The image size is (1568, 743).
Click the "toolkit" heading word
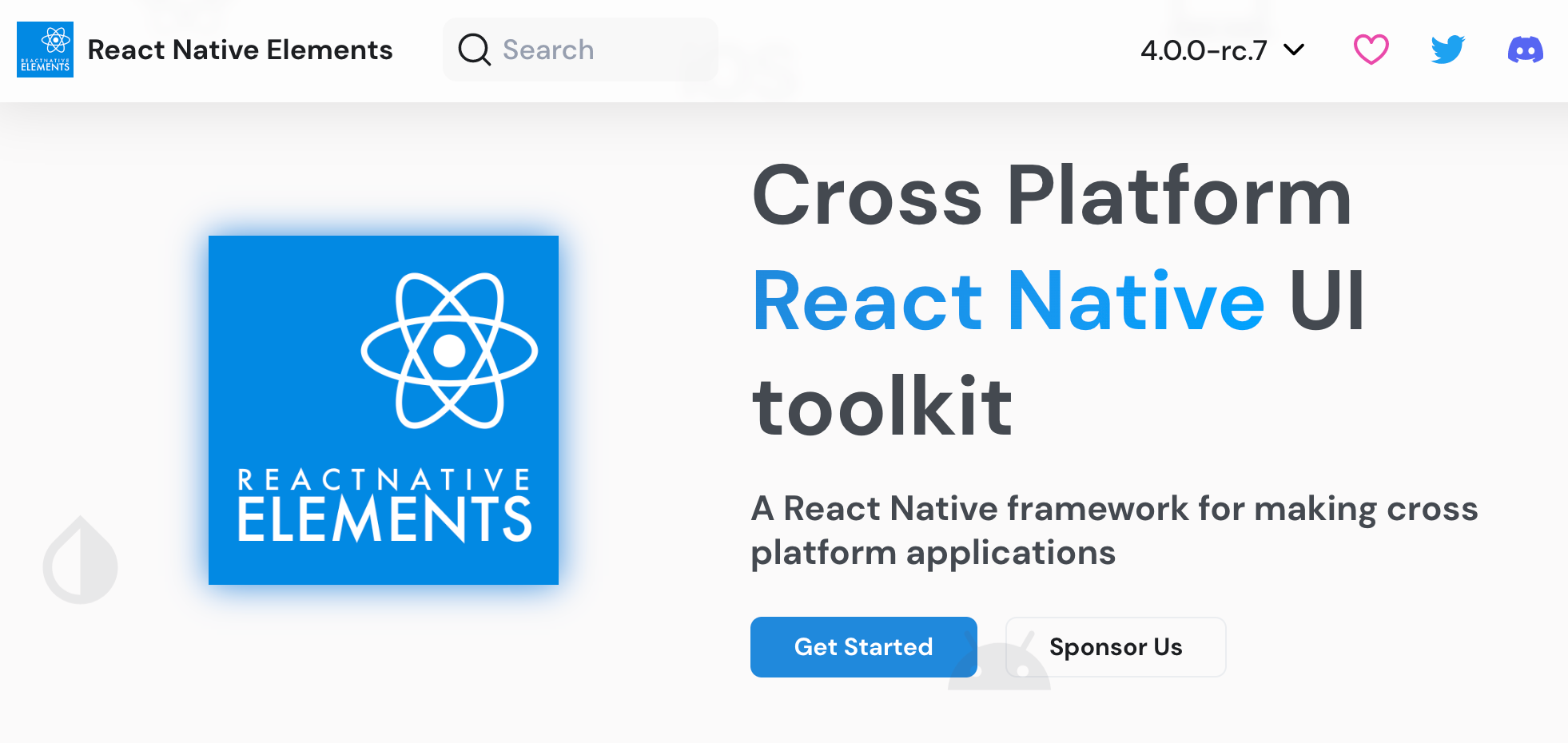(x=882, y=407)
